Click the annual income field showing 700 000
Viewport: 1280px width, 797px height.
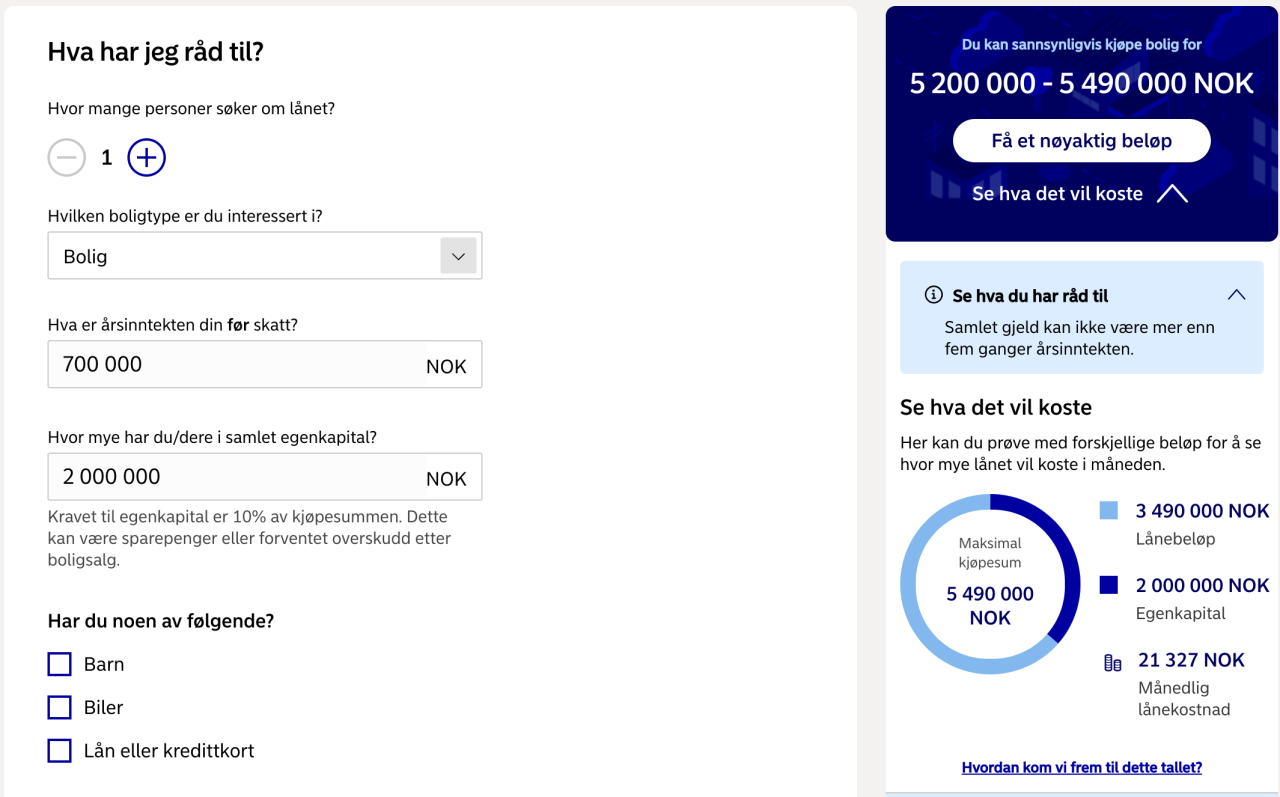(x=237, y=364)
